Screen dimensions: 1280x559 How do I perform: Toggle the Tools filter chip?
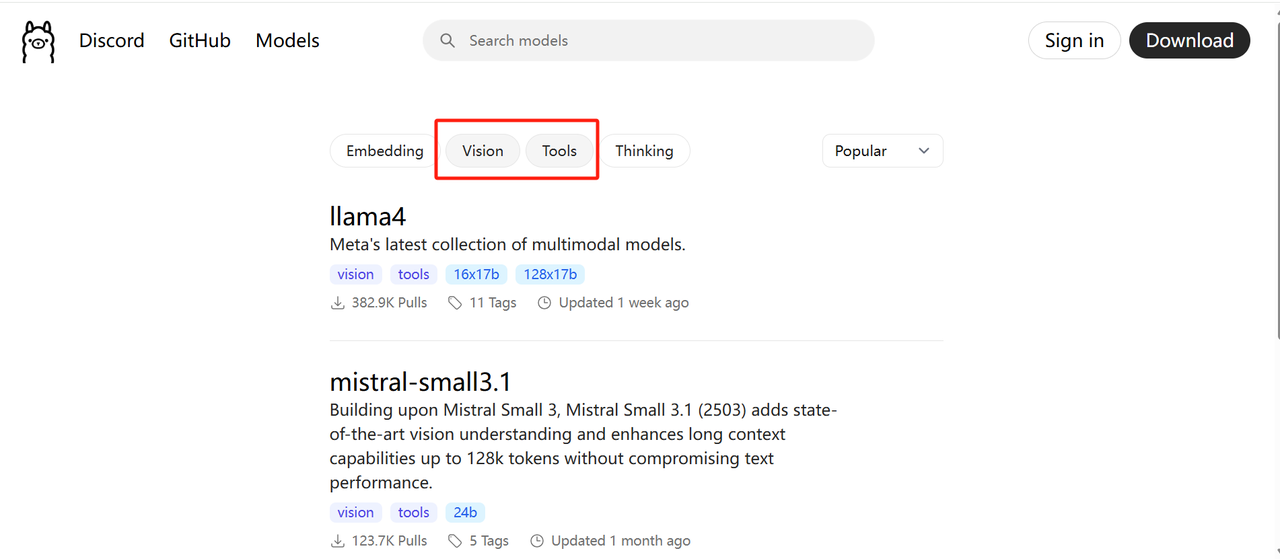[560, 151]
